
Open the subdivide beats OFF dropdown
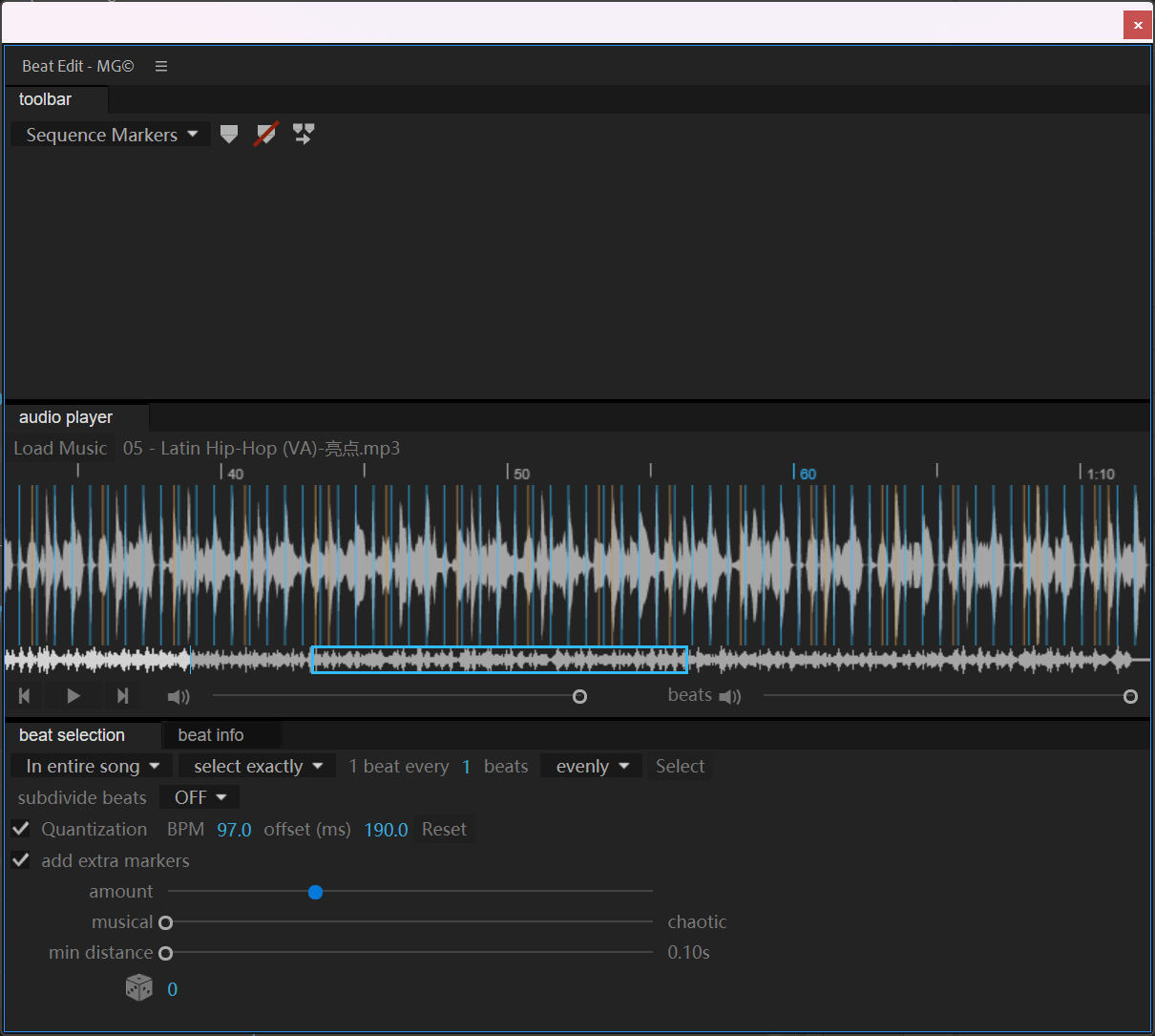pos(199,796)
